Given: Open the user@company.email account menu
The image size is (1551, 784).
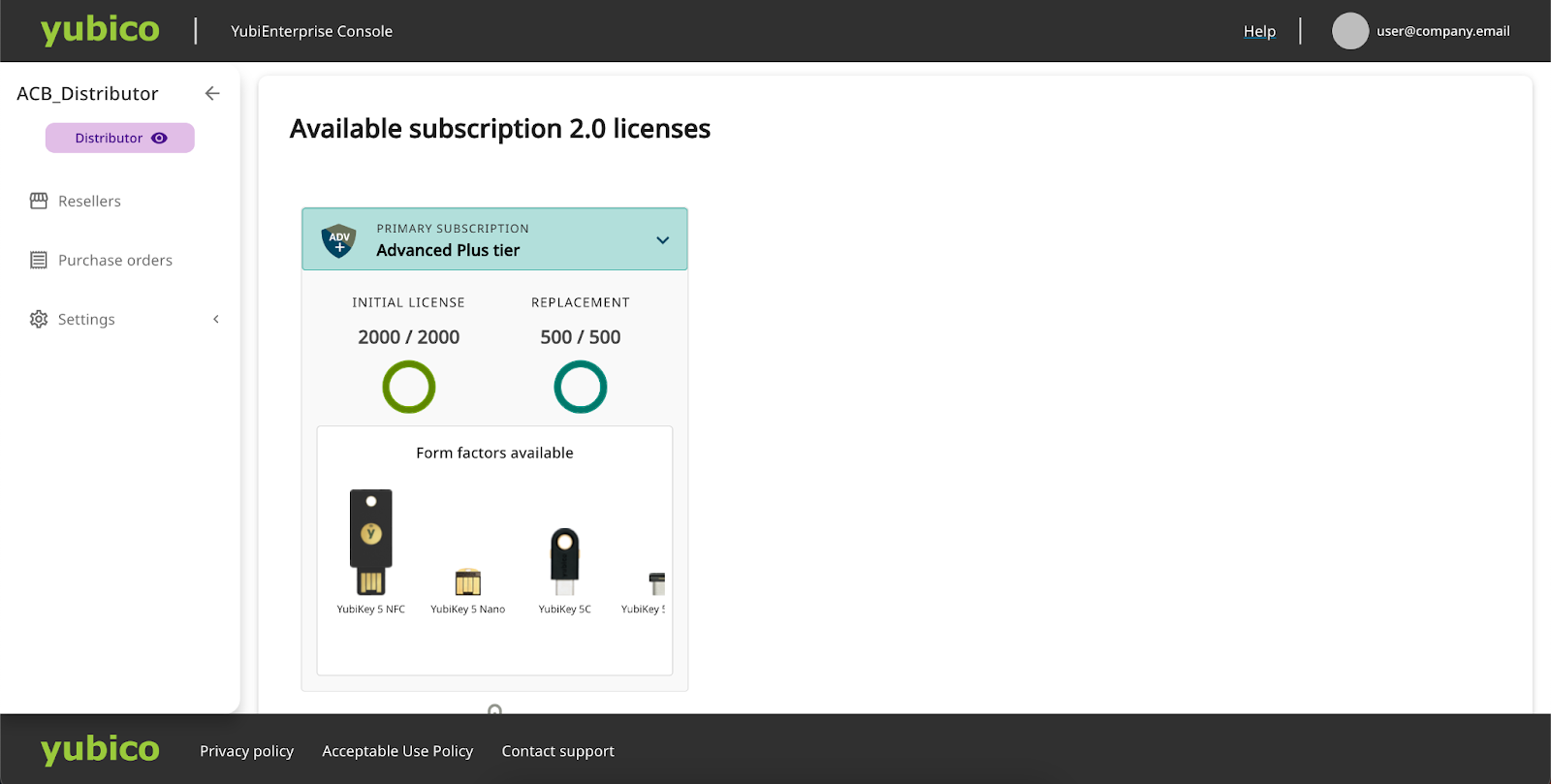Looking at the screenshot, I should pos(1442,31).
